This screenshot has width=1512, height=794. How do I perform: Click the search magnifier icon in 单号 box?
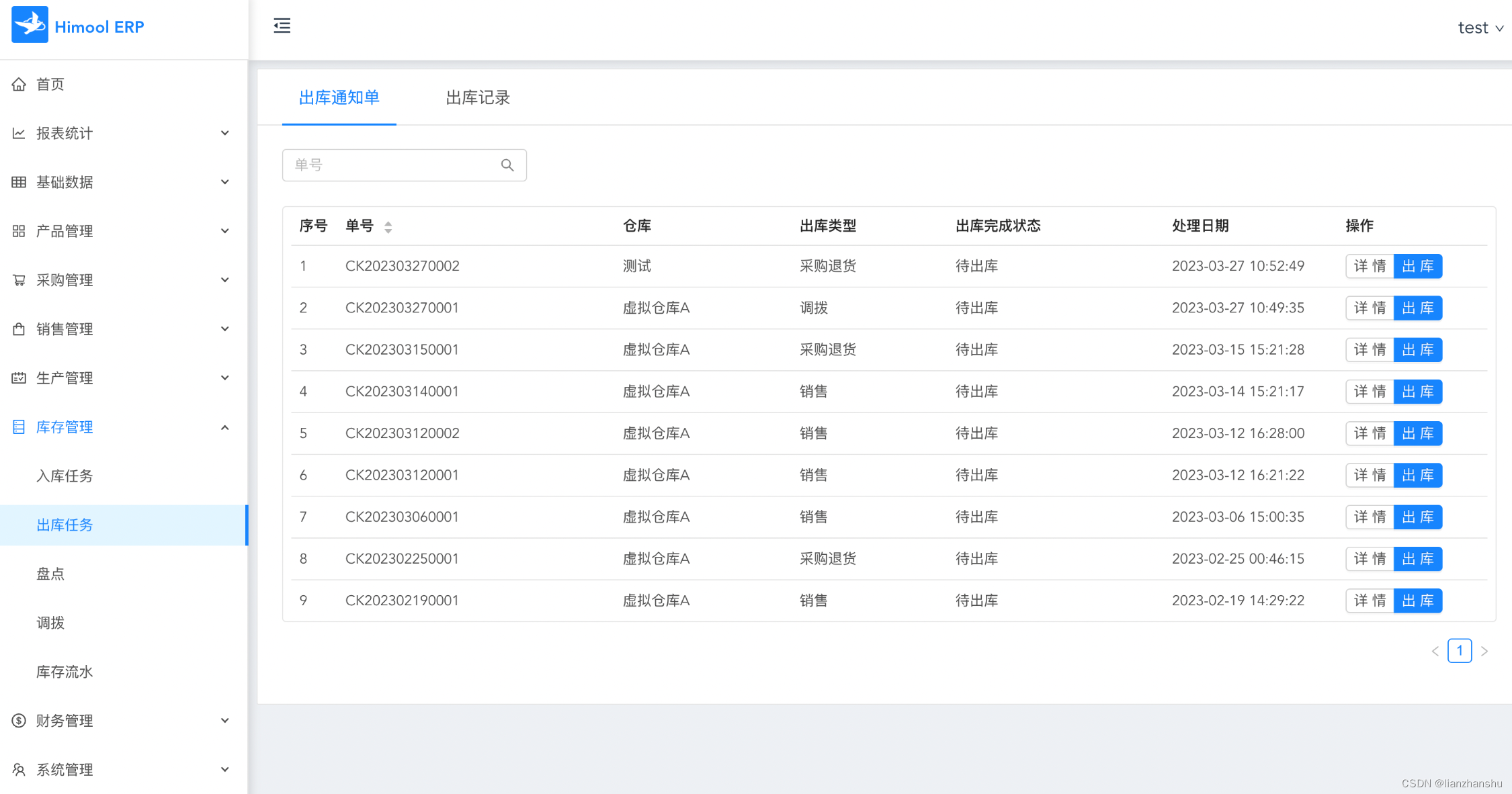(x=507, y=165)
